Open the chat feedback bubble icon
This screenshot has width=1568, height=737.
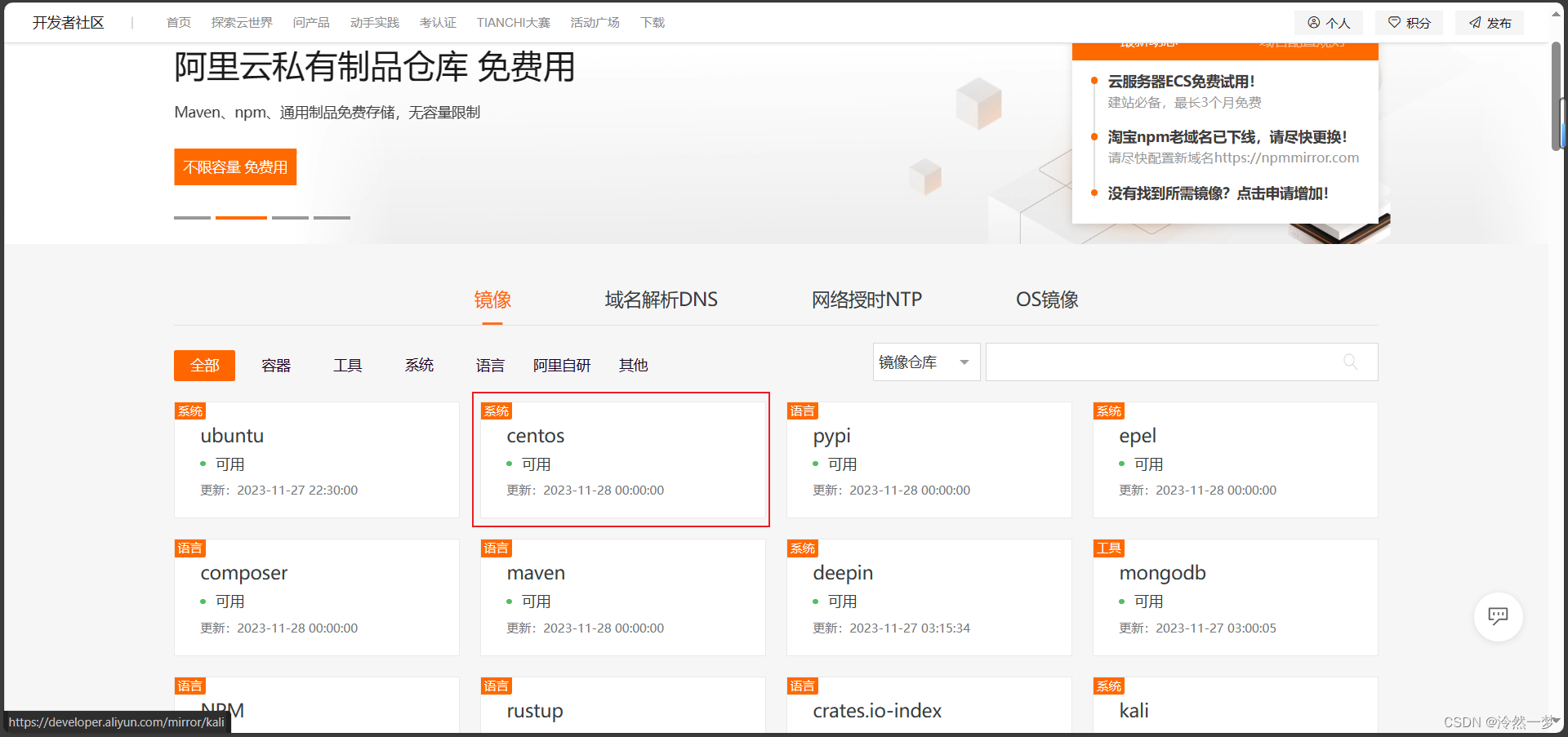1498,616
